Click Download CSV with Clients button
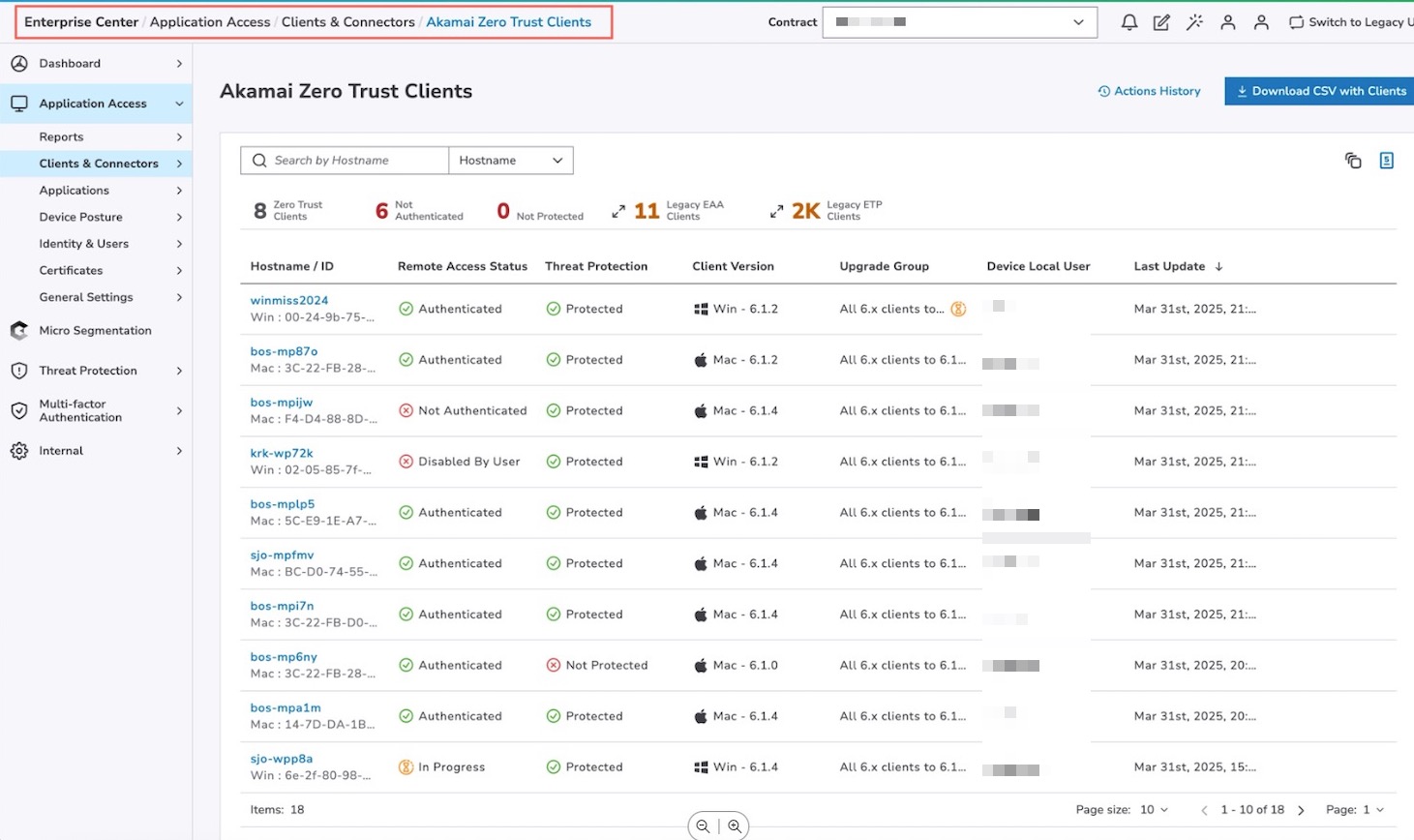Image resolution: width=1414 pixels, height=840 pixels. [x=1321, y=91]
